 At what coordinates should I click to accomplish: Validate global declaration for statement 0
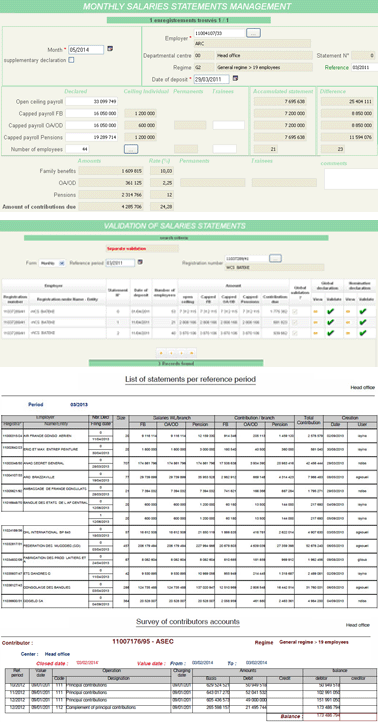click(x=330, y=312)
